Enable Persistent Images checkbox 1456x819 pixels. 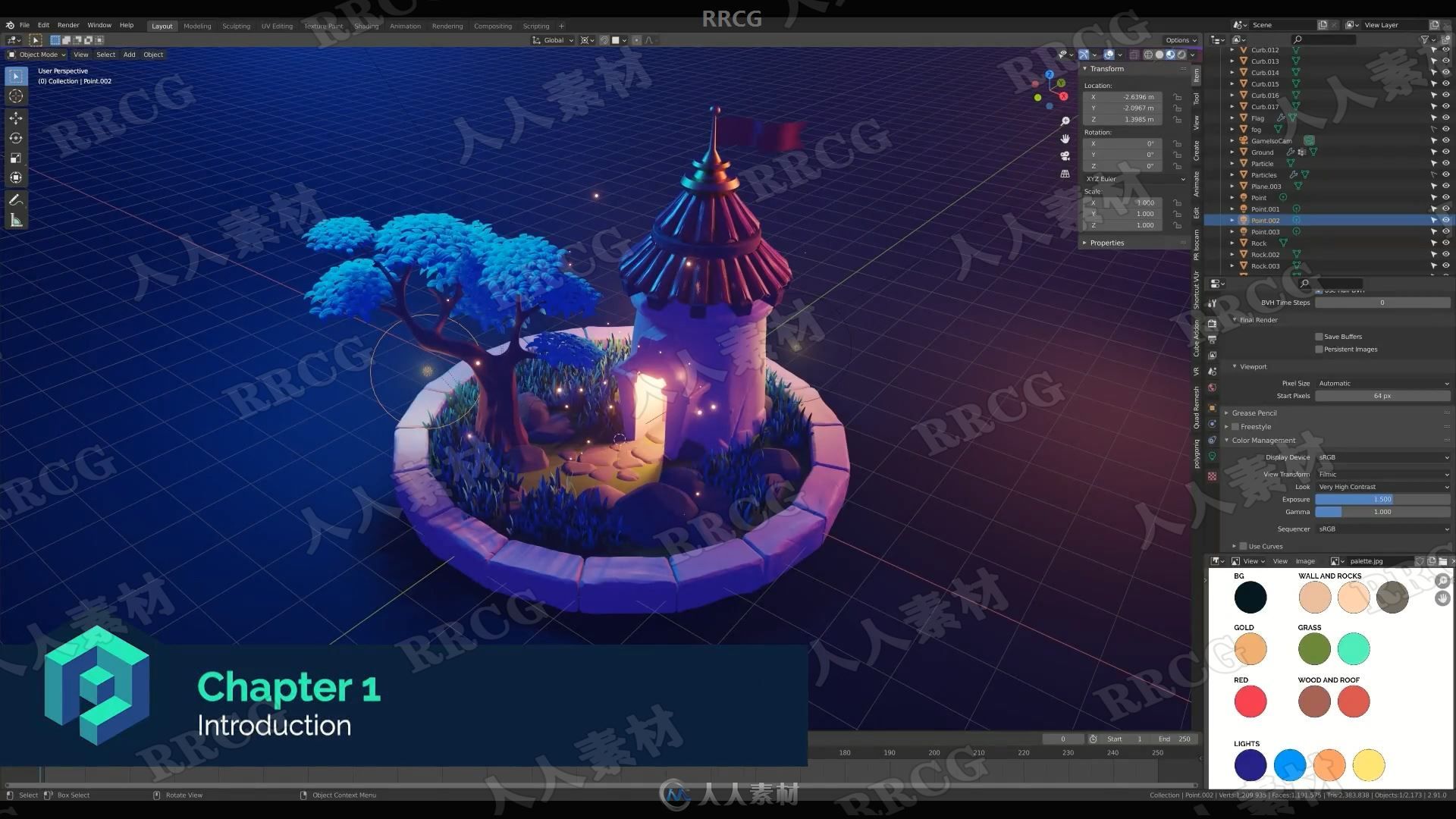(1317, 348)
